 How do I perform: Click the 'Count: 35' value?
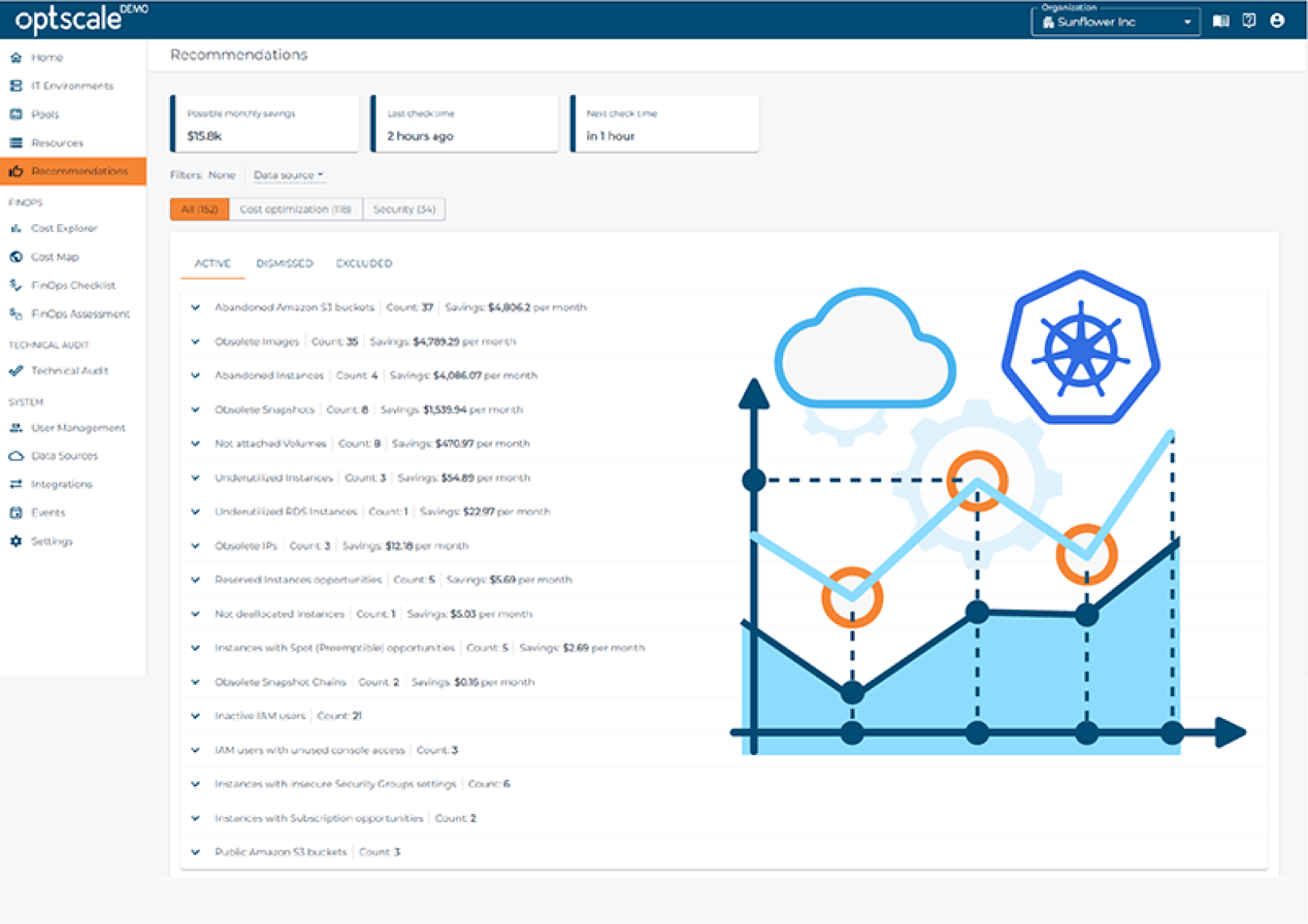[x=334, y=342]
